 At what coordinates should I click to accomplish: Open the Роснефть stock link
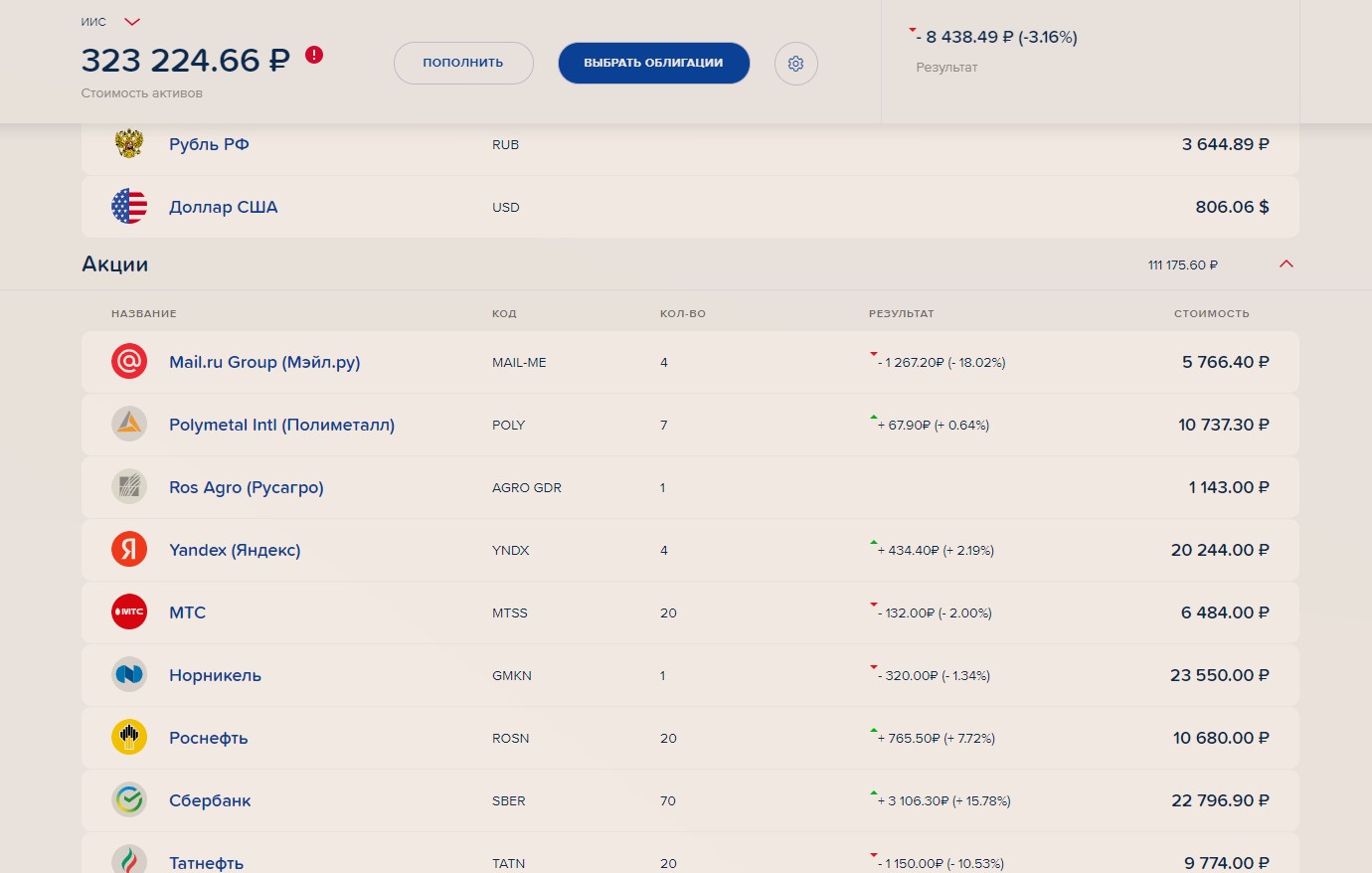[x=209, y=738]
